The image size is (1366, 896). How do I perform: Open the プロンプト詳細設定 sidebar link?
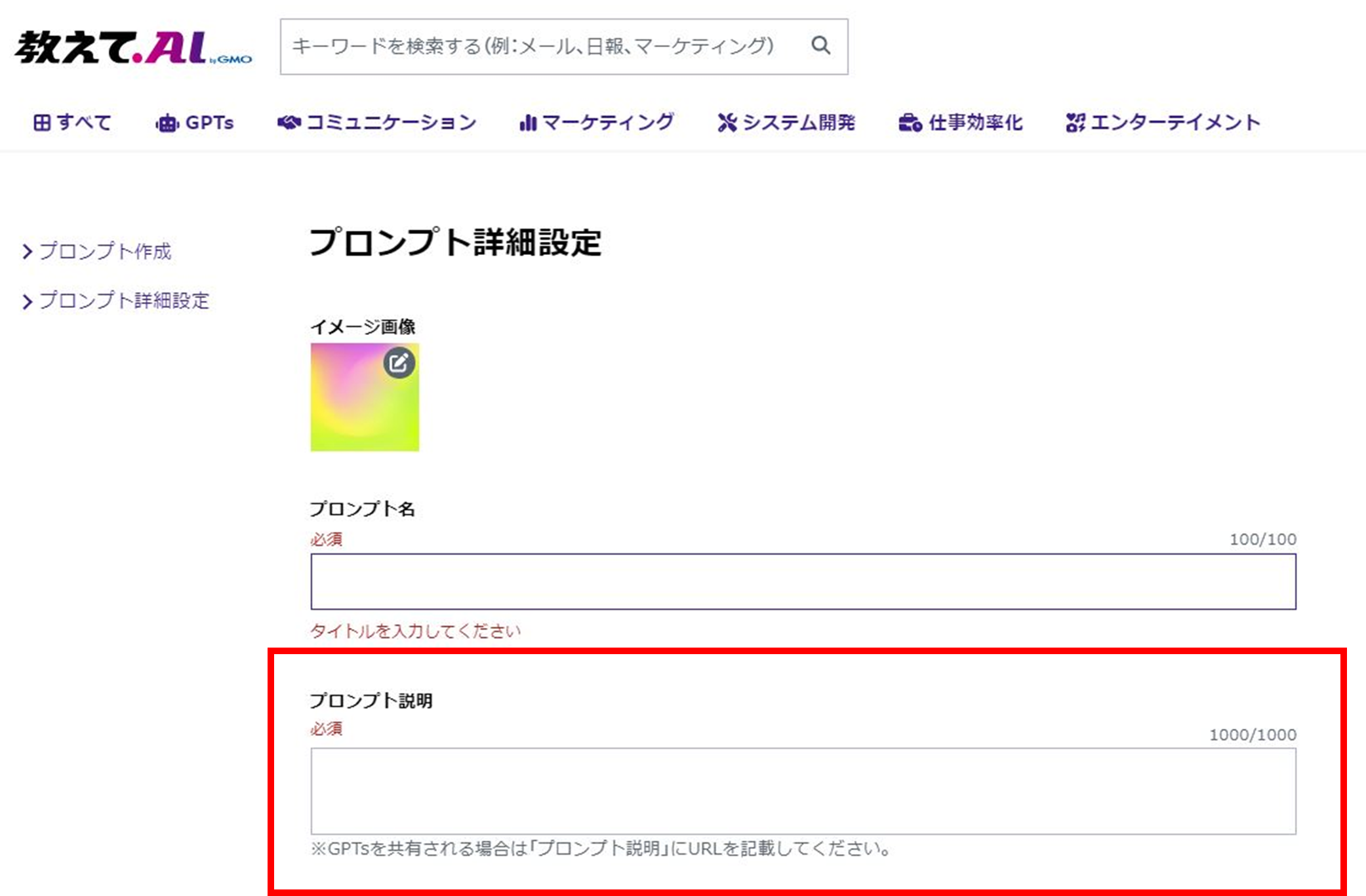pos(124,301)
